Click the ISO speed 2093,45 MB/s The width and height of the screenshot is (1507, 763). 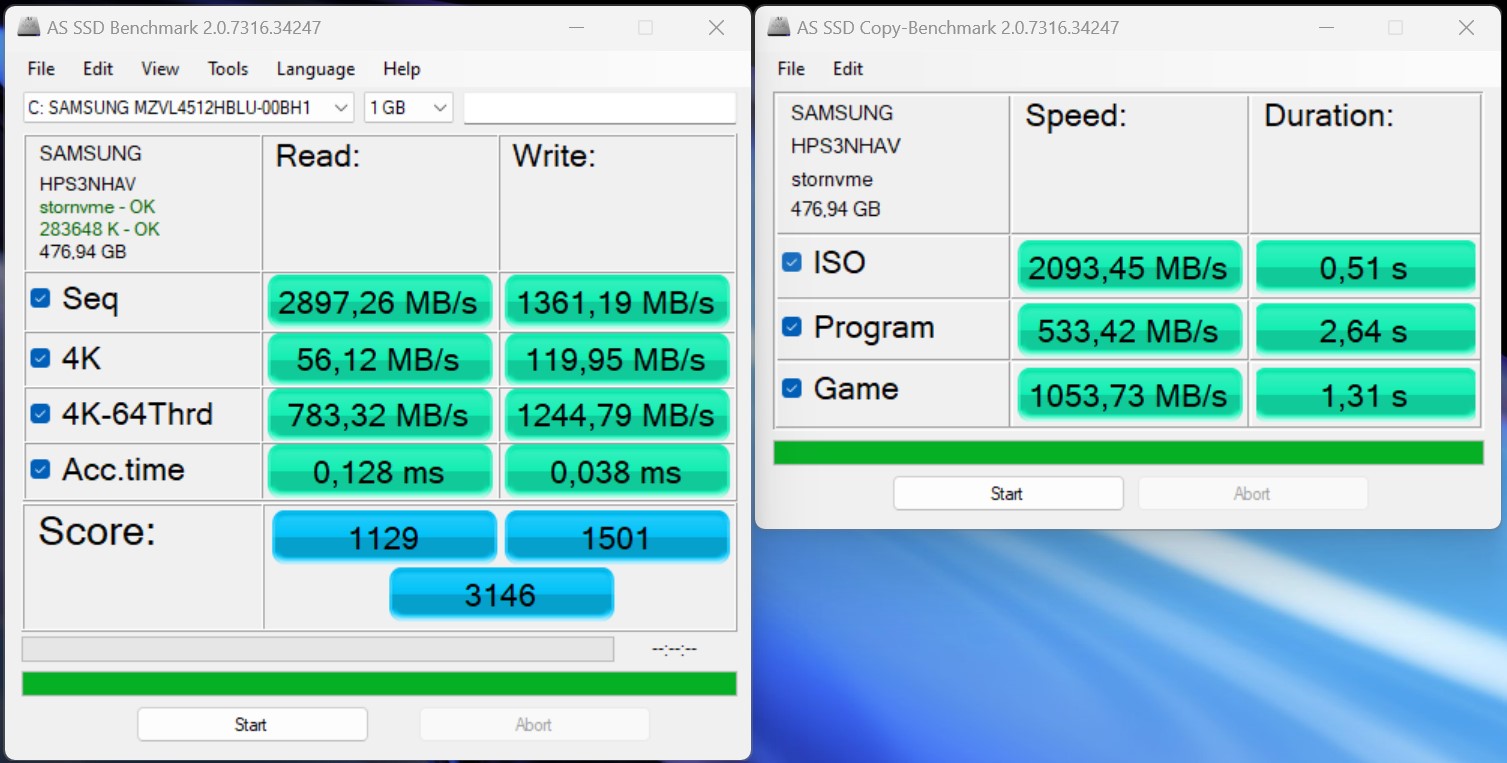click(1129, 267)
